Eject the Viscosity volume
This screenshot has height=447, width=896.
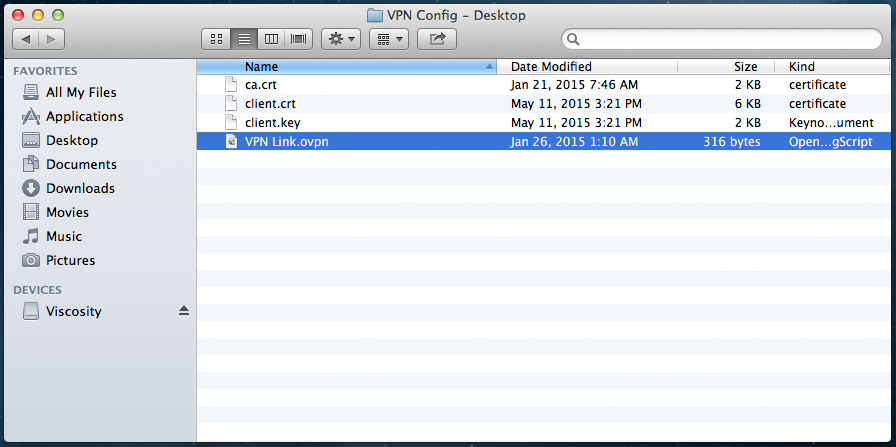point(183,310)
